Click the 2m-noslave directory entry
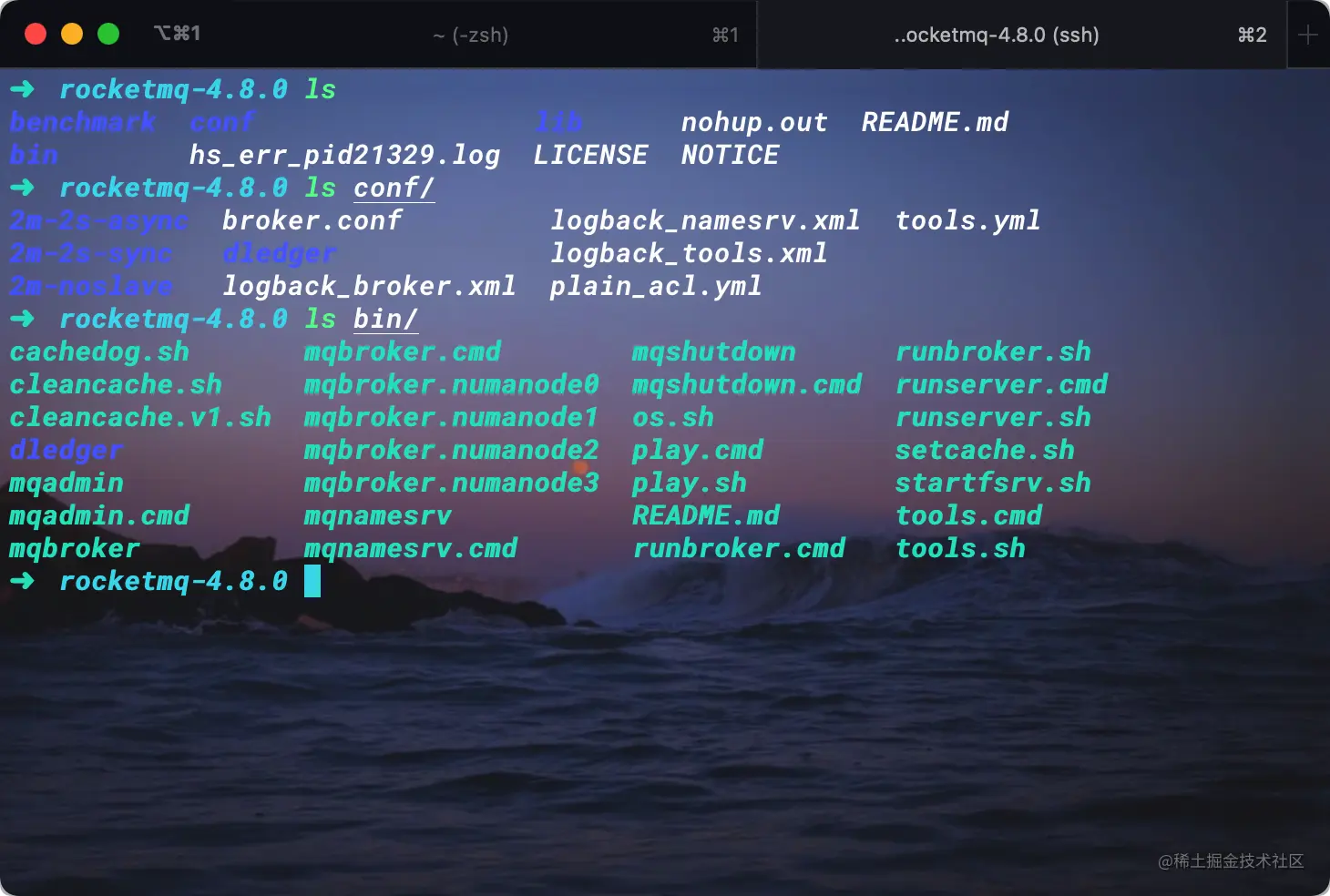The width and height of the screenshot is (1330, 896). pyautogui.click(x=90, y=285)
